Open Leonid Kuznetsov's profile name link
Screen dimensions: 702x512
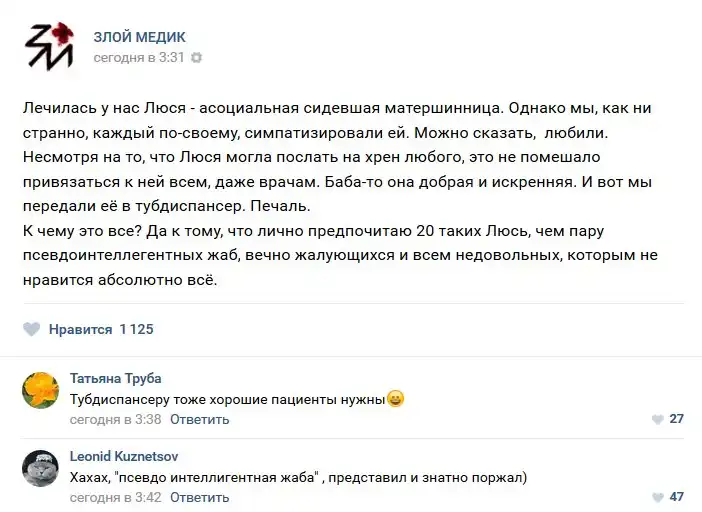(x=123, y=456)
